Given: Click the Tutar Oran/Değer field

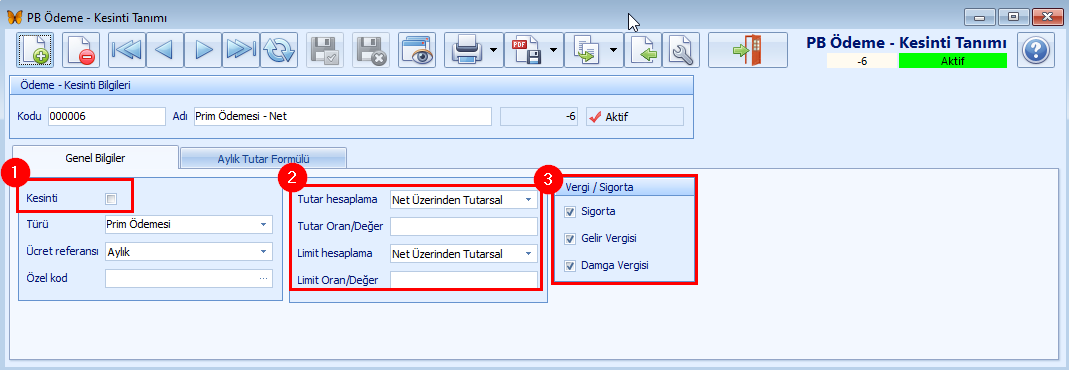Looking at the screenshot, I should pos(464,227).
